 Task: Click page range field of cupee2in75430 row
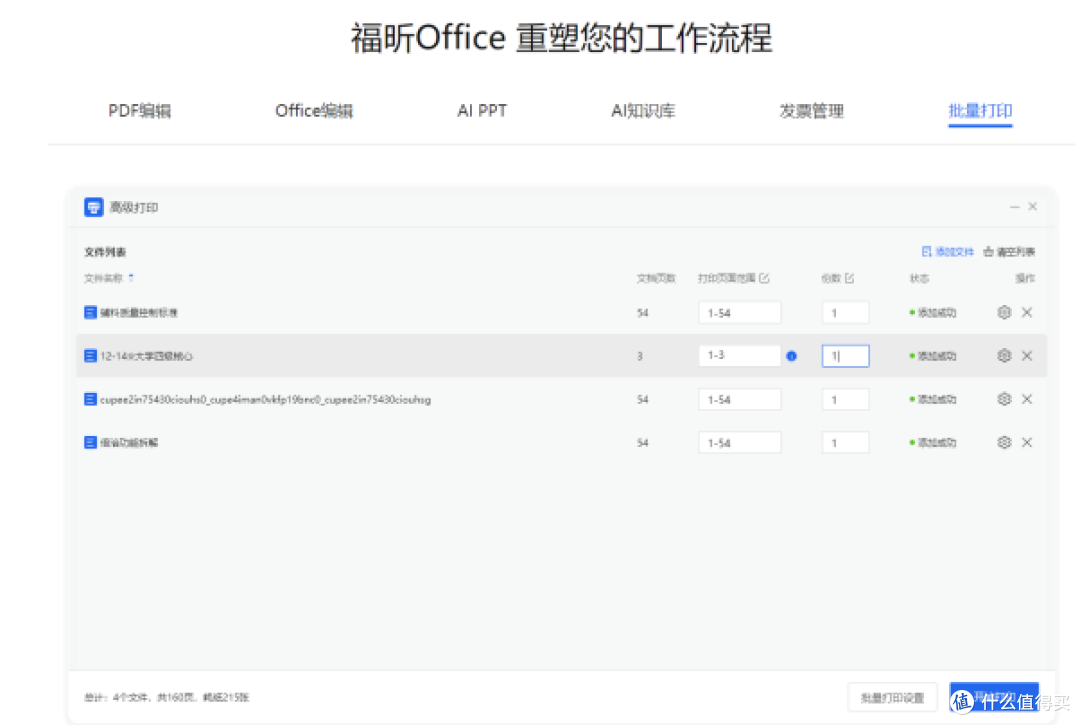(x=739, y=399)
